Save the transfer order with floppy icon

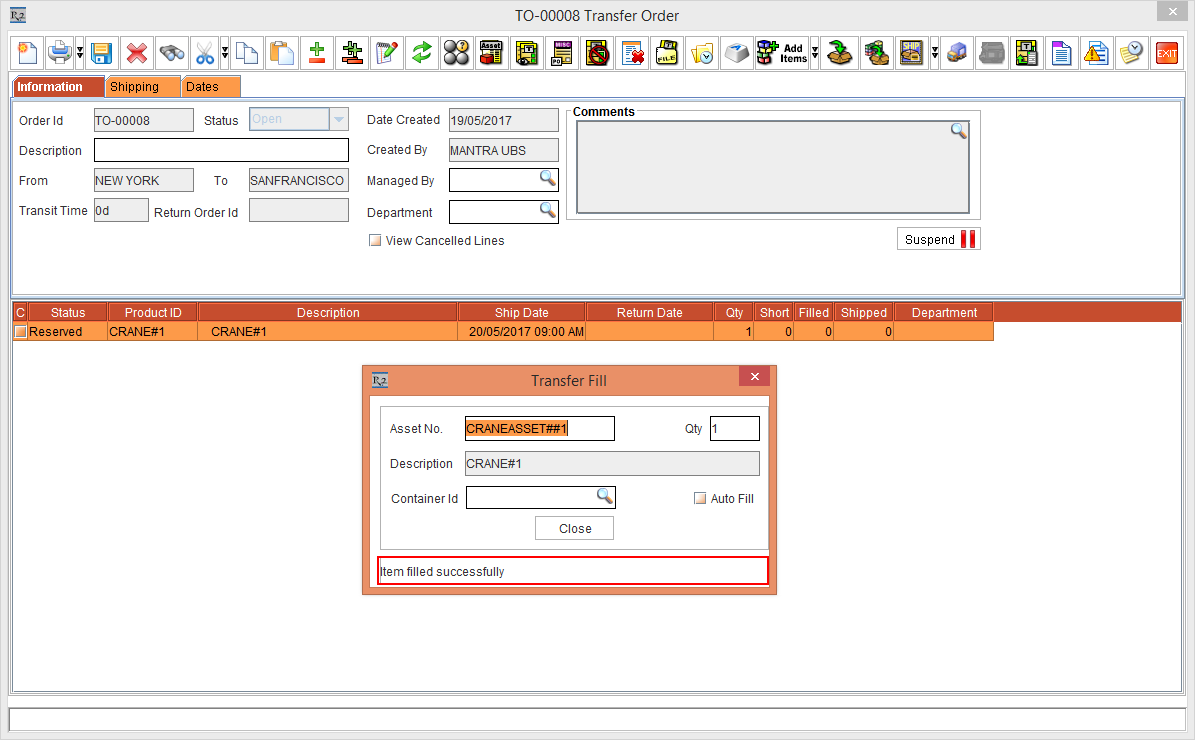coord(101,53)
